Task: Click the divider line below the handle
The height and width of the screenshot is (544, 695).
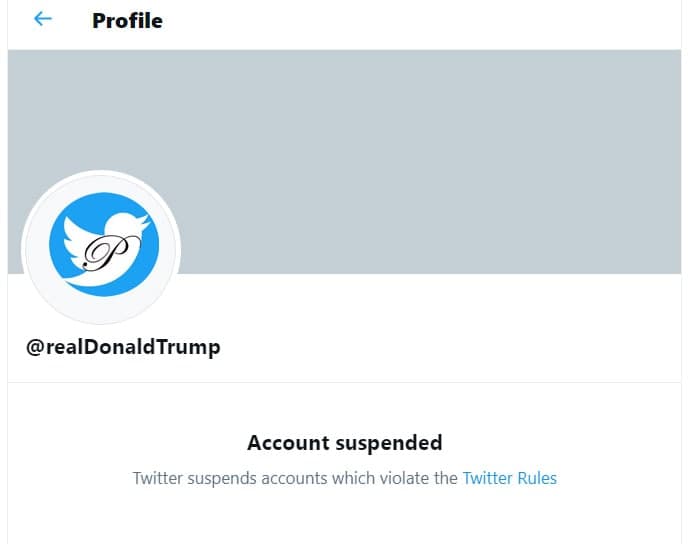Action: [x=347, y=382]
